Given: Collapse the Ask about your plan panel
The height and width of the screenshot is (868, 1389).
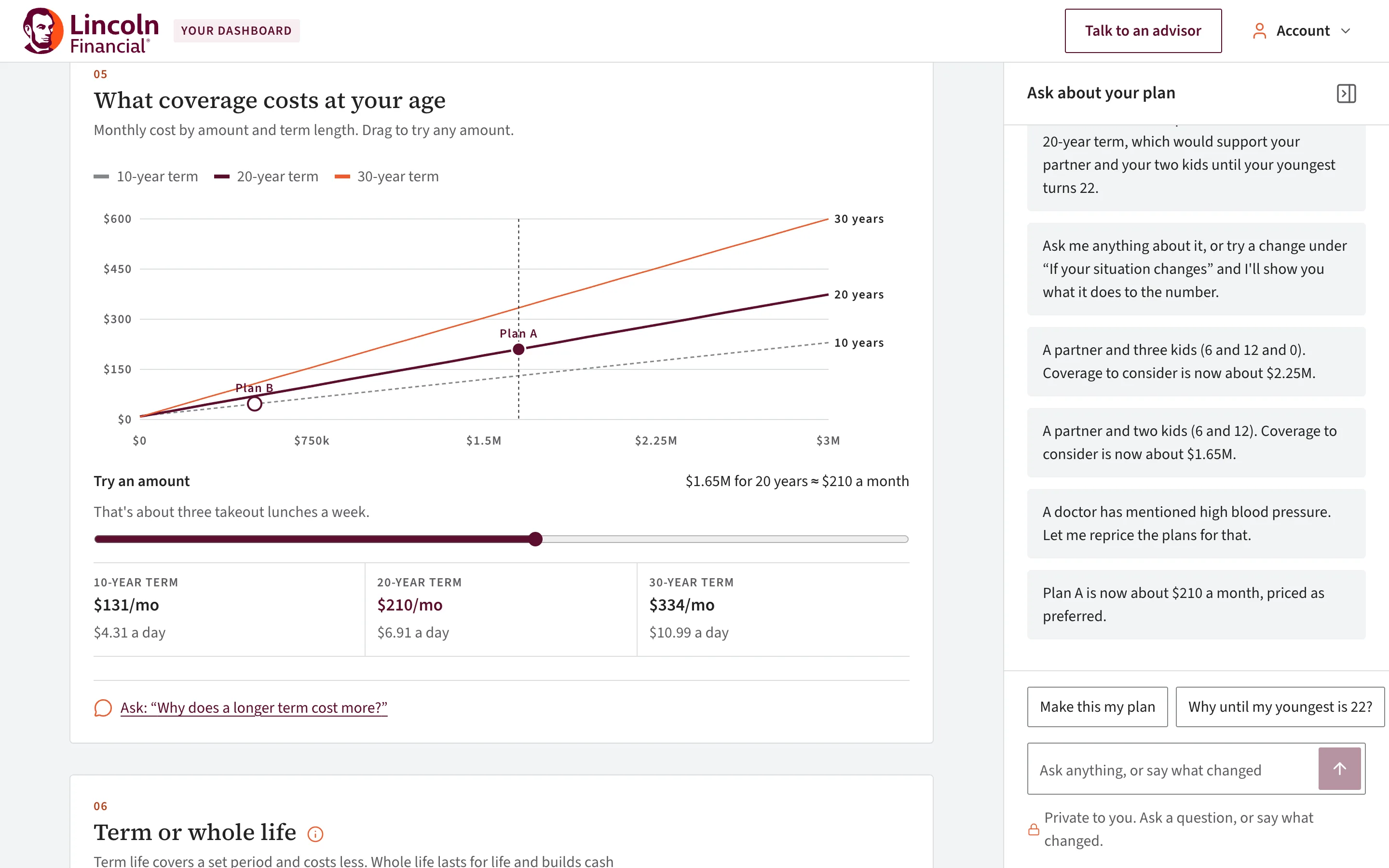Looking at the screenshot, I should tap(1346, 94).
